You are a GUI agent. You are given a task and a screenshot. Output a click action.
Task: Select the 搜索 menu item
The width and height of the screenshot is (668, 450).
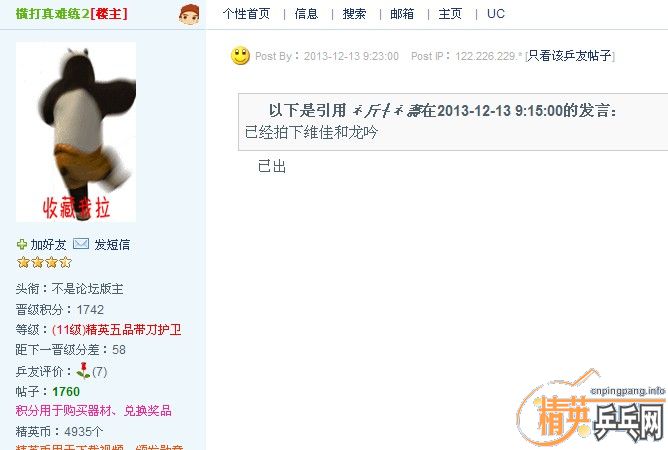[354, 14]
